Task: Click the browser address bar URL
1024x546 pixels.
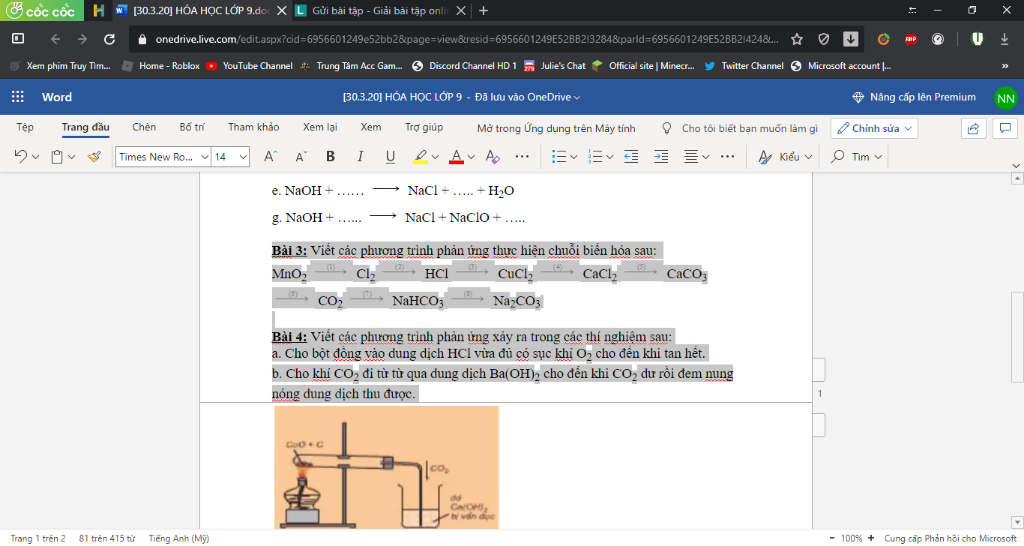Action: [466, 39]
